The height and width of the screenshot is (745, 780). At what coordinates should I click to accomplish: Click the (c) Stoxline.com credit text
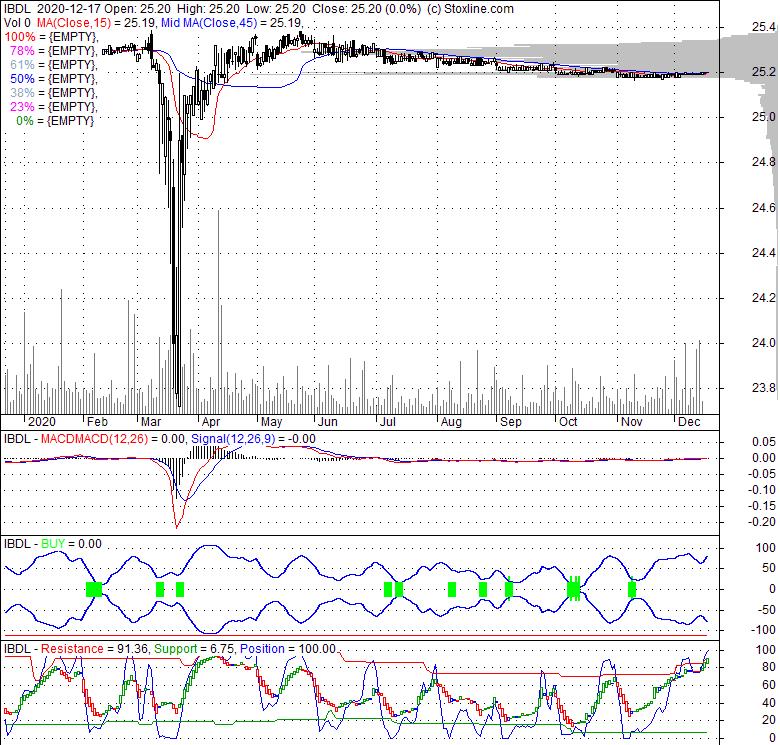pos(470,9)
